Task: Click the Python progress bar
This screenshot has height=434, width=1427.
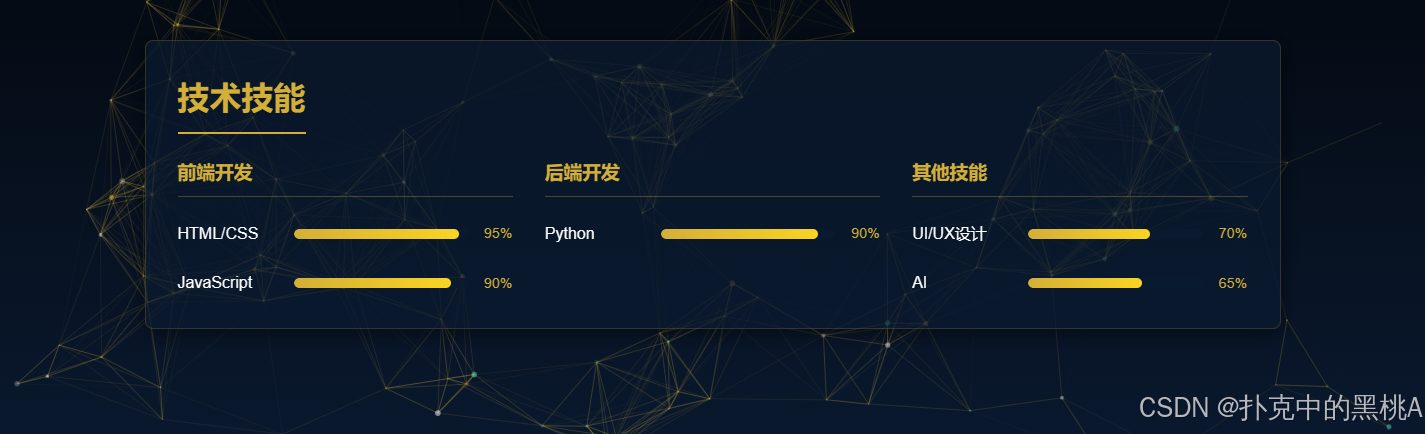Action: pyautogui.click(x=739, y=234)
